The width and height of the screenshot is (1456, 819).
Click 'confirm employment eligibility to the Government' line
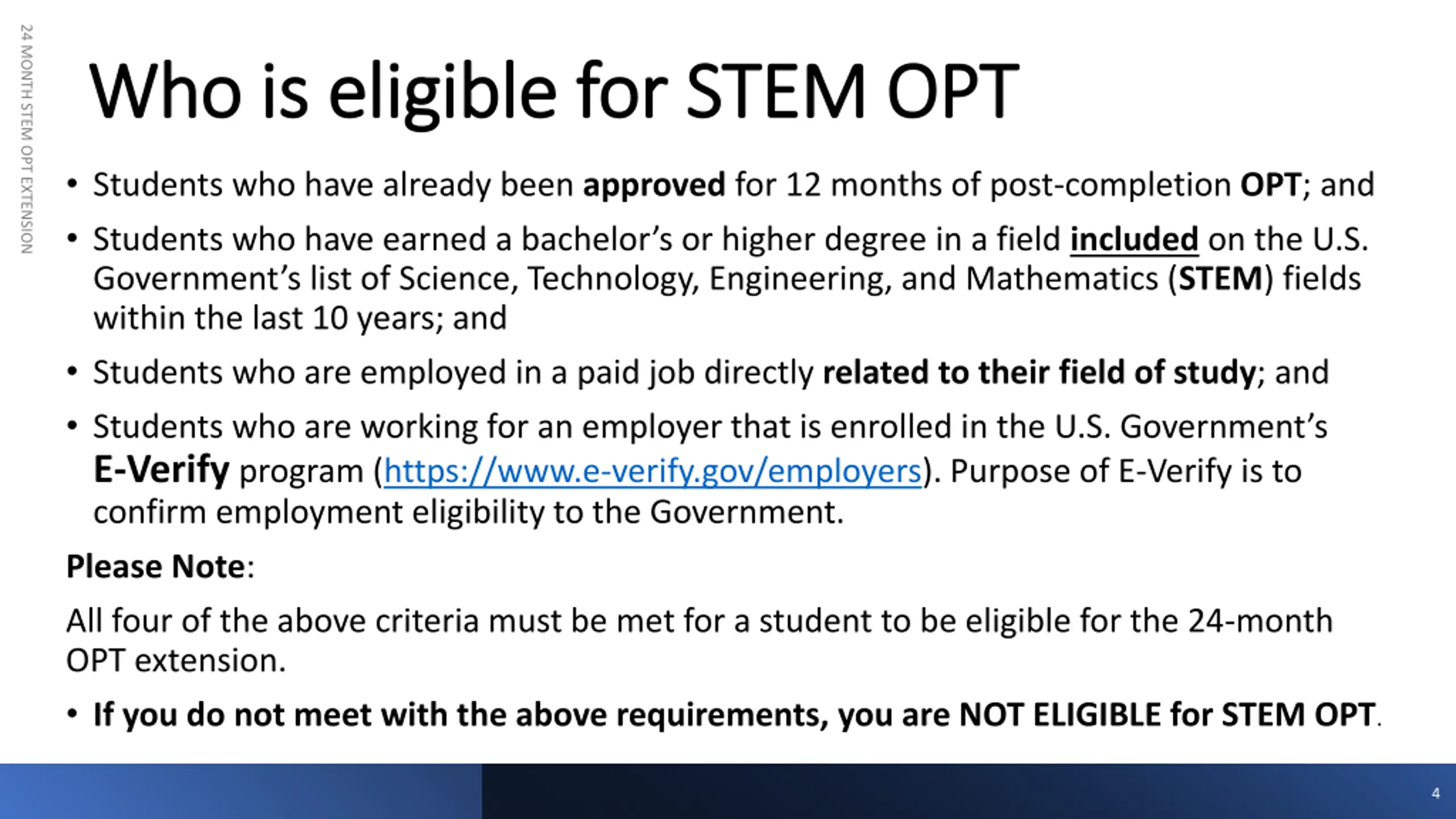pos(468,512)
